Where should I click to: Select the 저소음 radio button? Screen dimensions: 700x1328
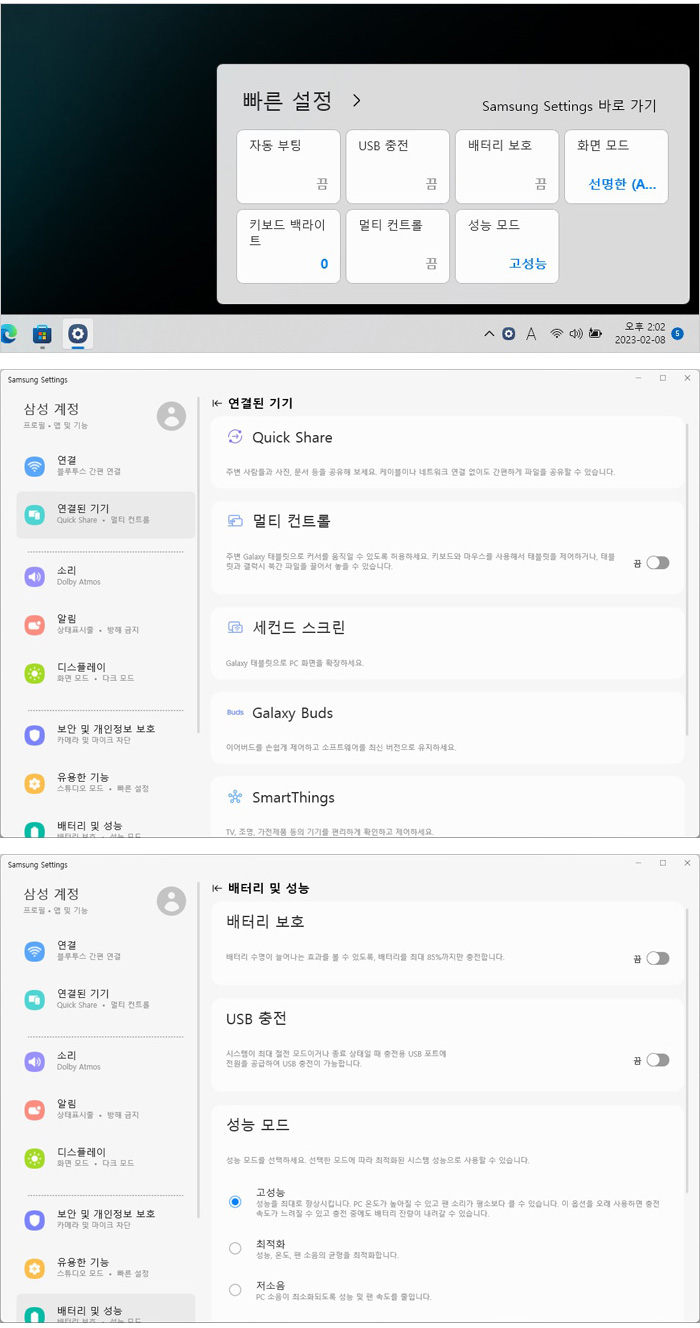tap(235, 1290)
